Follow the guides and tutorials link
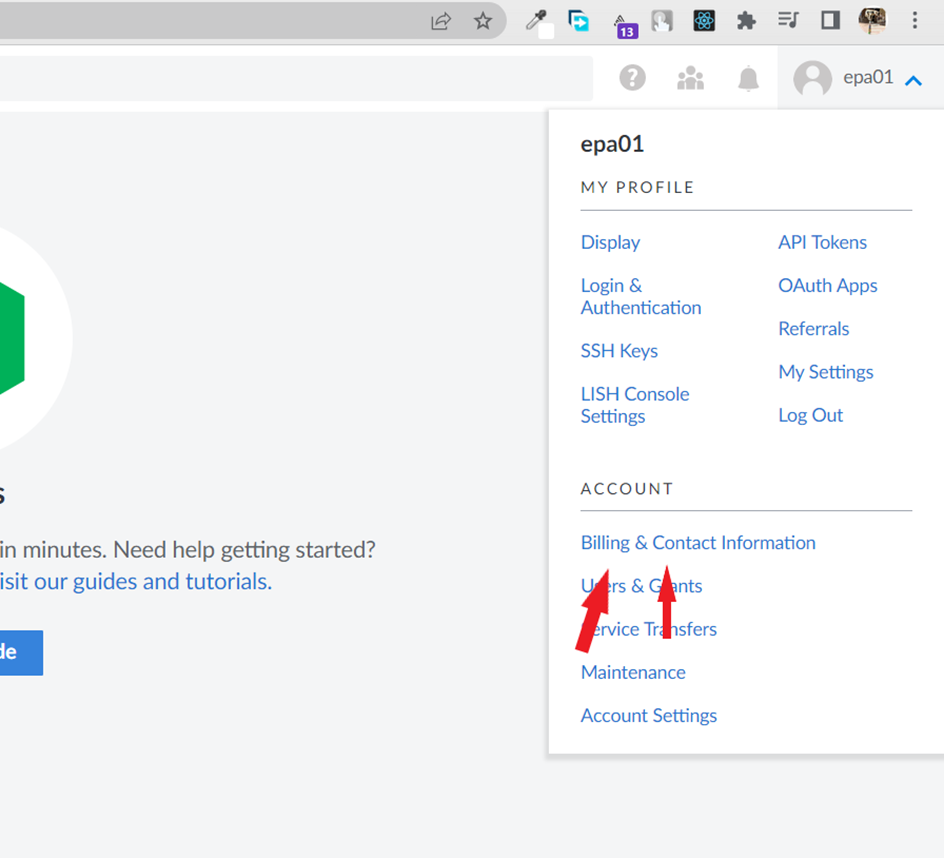Image resolution: width=944 pixels, height=858 pixels. [135, 582]
